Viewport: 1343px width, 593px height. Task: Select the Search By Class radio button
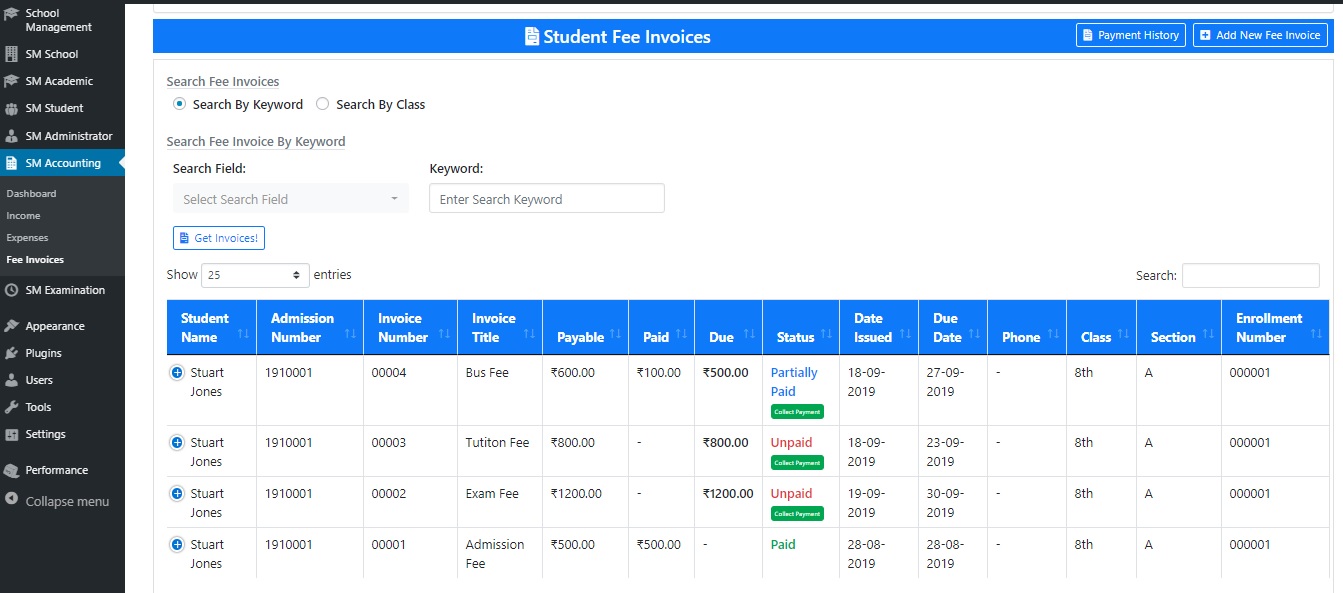coord(322,103)
